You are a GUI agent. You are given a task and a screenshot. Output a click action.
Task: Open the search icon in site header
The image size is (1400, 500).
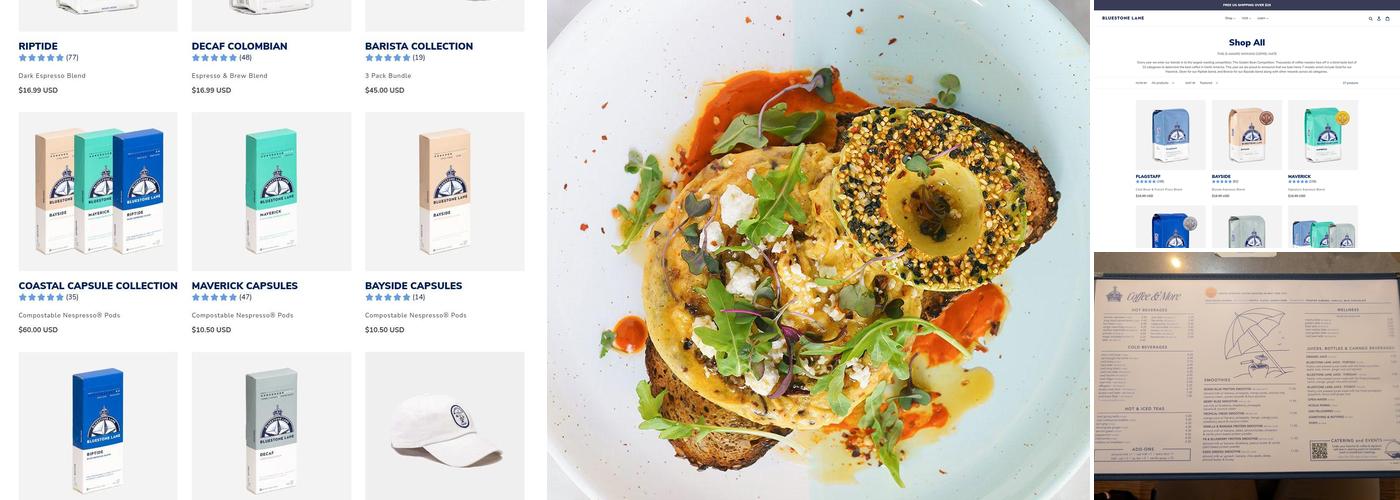pyautogui.click(x=1371, y=18)
